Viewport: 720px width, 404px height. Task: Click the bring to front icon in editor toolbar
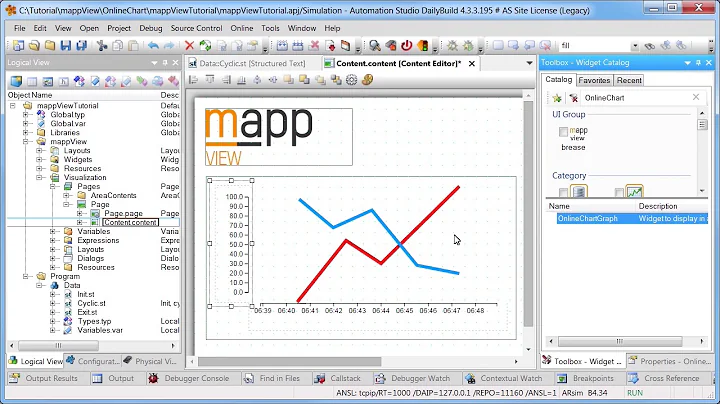pos(288,80)
